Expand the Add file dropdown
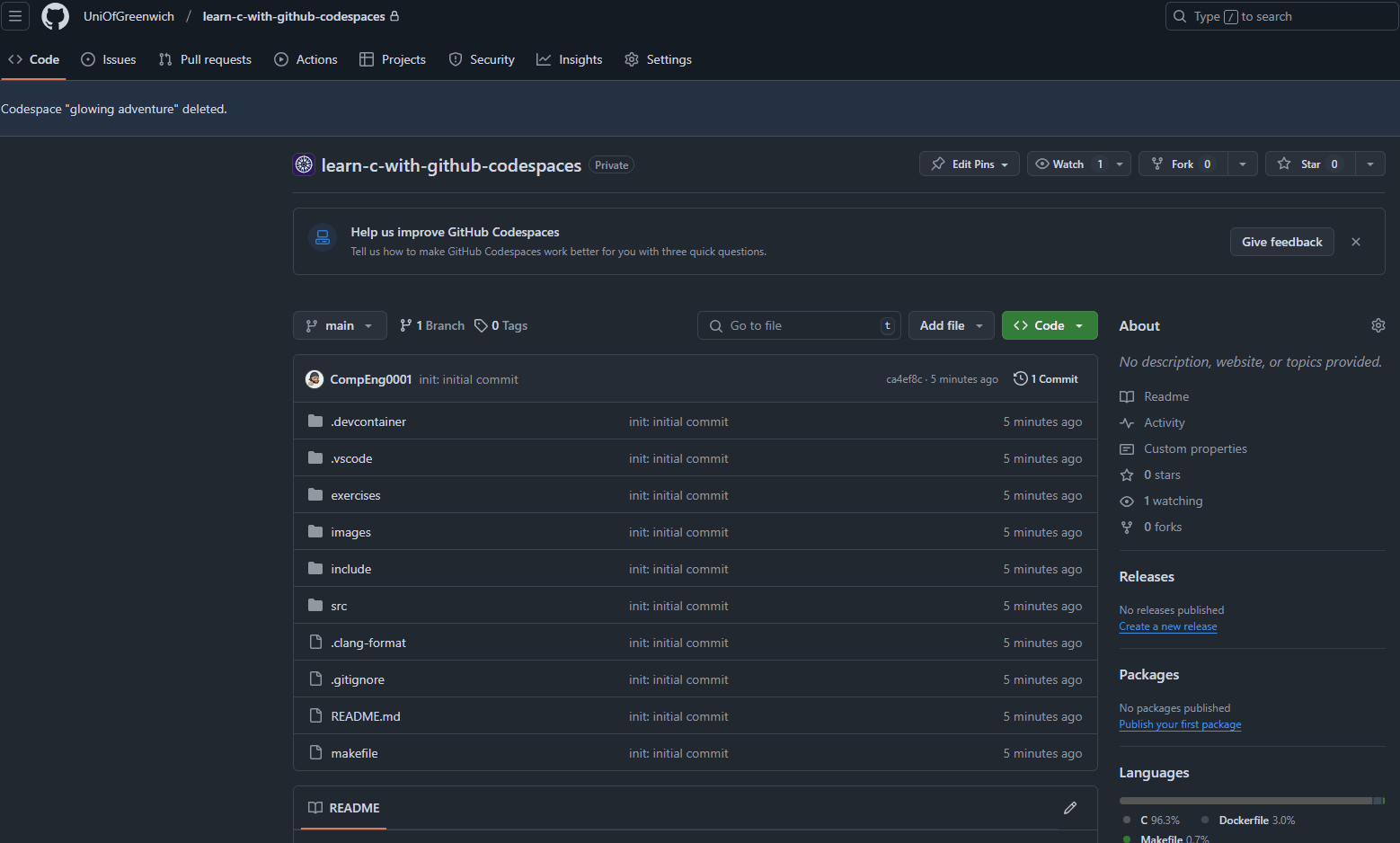Image resolution: width=1400 pixels, height=843 pixels. (951, 325)
